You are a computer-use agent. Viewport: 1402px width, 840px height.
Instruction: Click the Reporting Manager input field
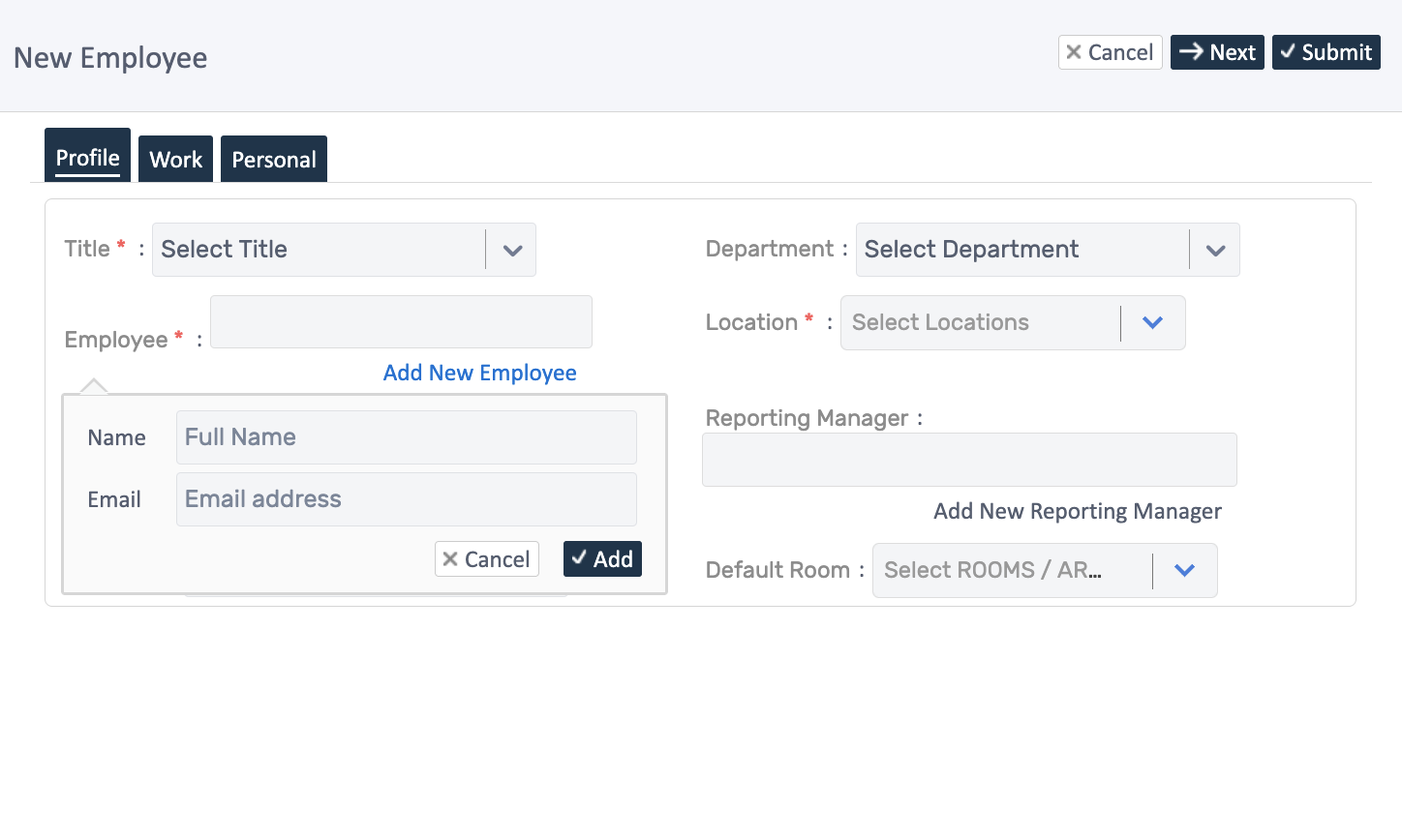click(969, 460)
